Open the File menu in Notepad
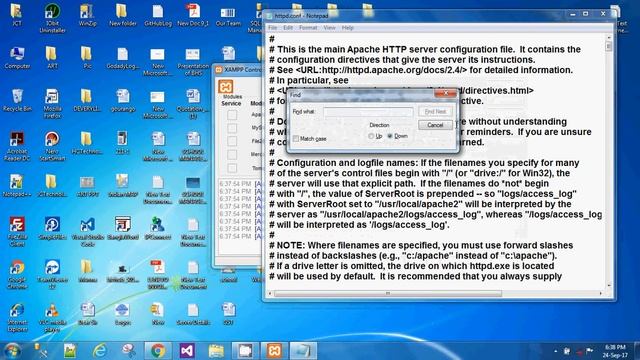 coord(273,28)
